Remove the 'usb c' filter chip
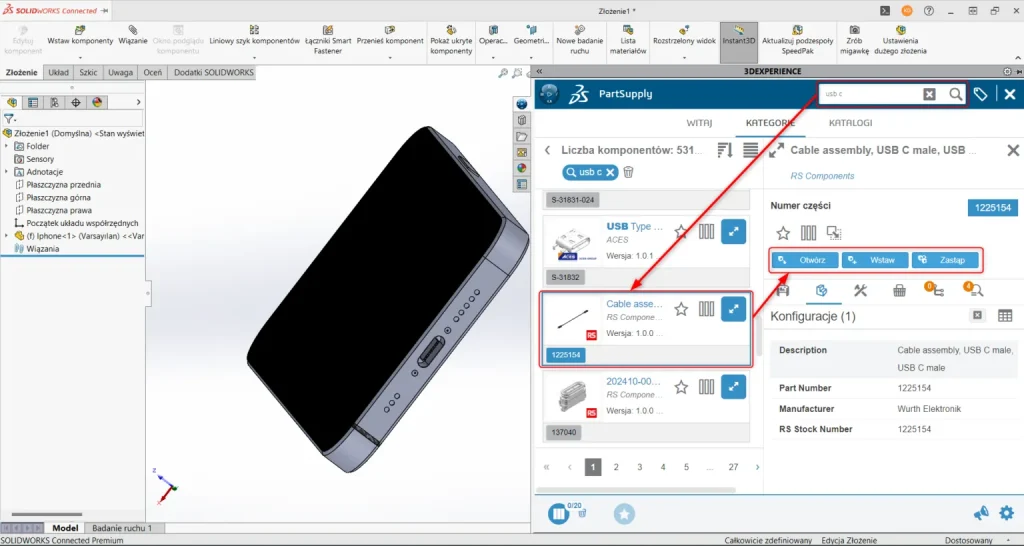 pos(610,172)
